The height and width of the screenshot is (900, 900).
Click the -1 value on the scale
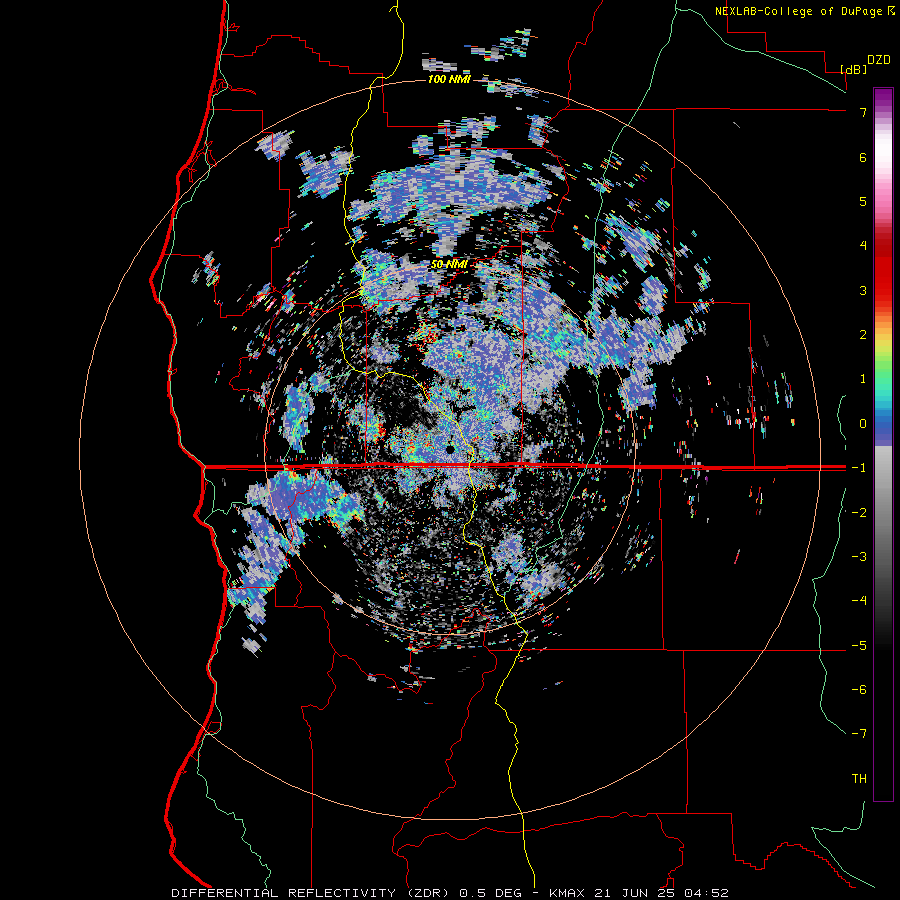pyautogui.click(x=859, y=468)
